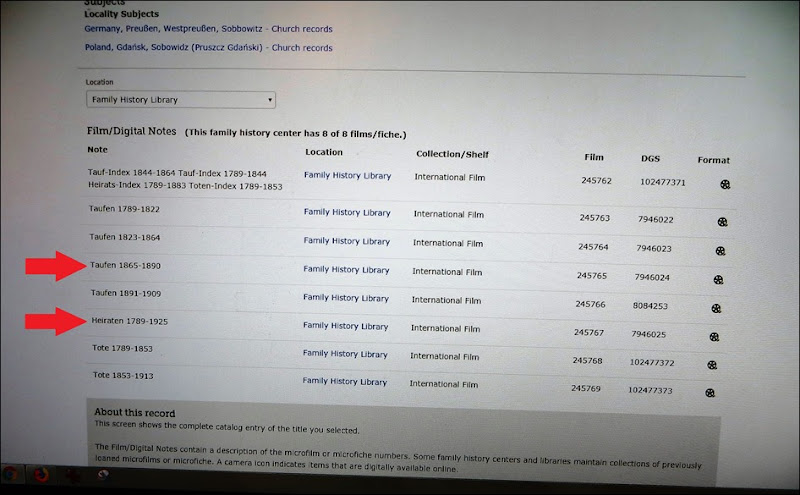Open the Location dropdown showing Family History Library
Screen dimensions: 800x495
181,100
